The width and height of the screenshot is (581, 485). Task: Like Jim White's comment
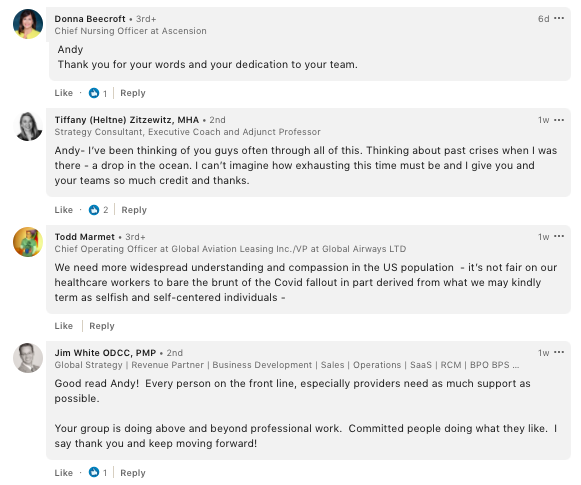tap(64, 473)
